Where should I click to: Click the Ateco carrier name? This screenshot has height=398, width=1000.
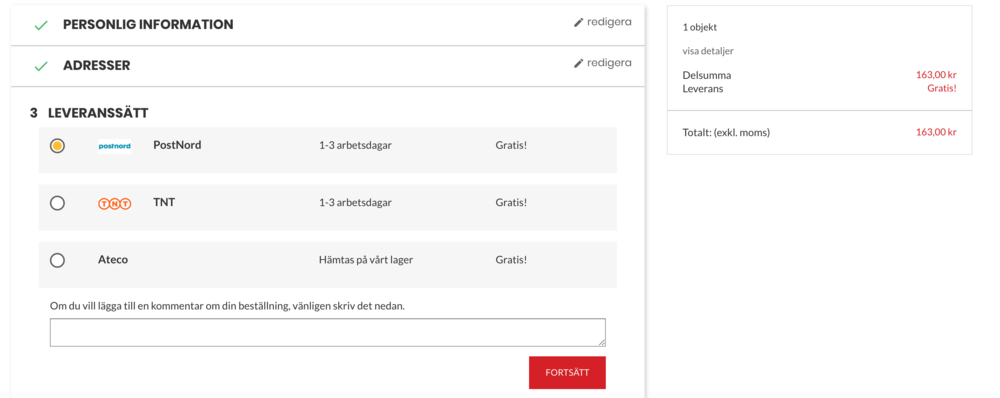pos(113,260)
